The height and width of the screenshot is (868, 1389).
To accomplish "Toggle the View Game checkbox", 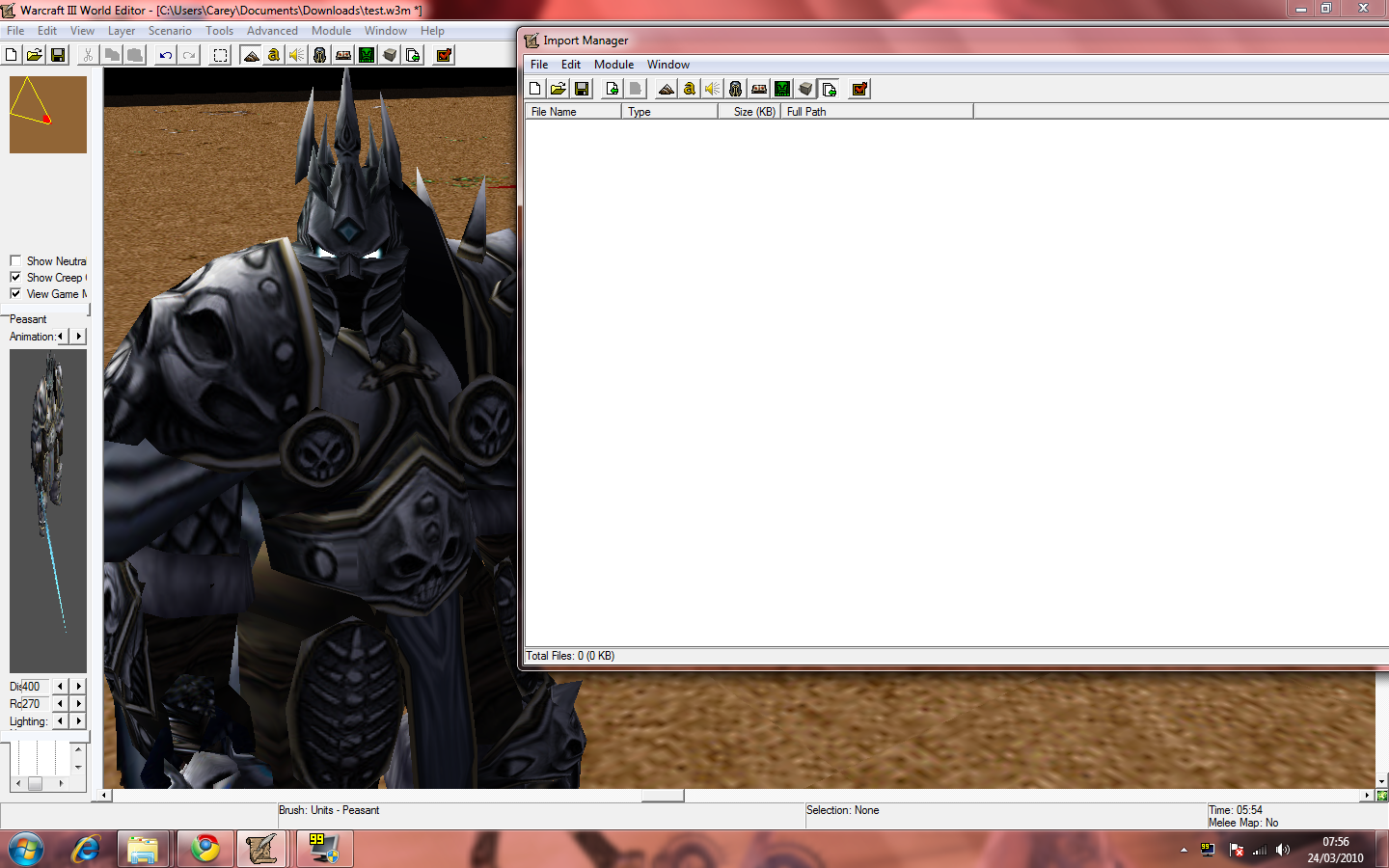I will 15,293.
